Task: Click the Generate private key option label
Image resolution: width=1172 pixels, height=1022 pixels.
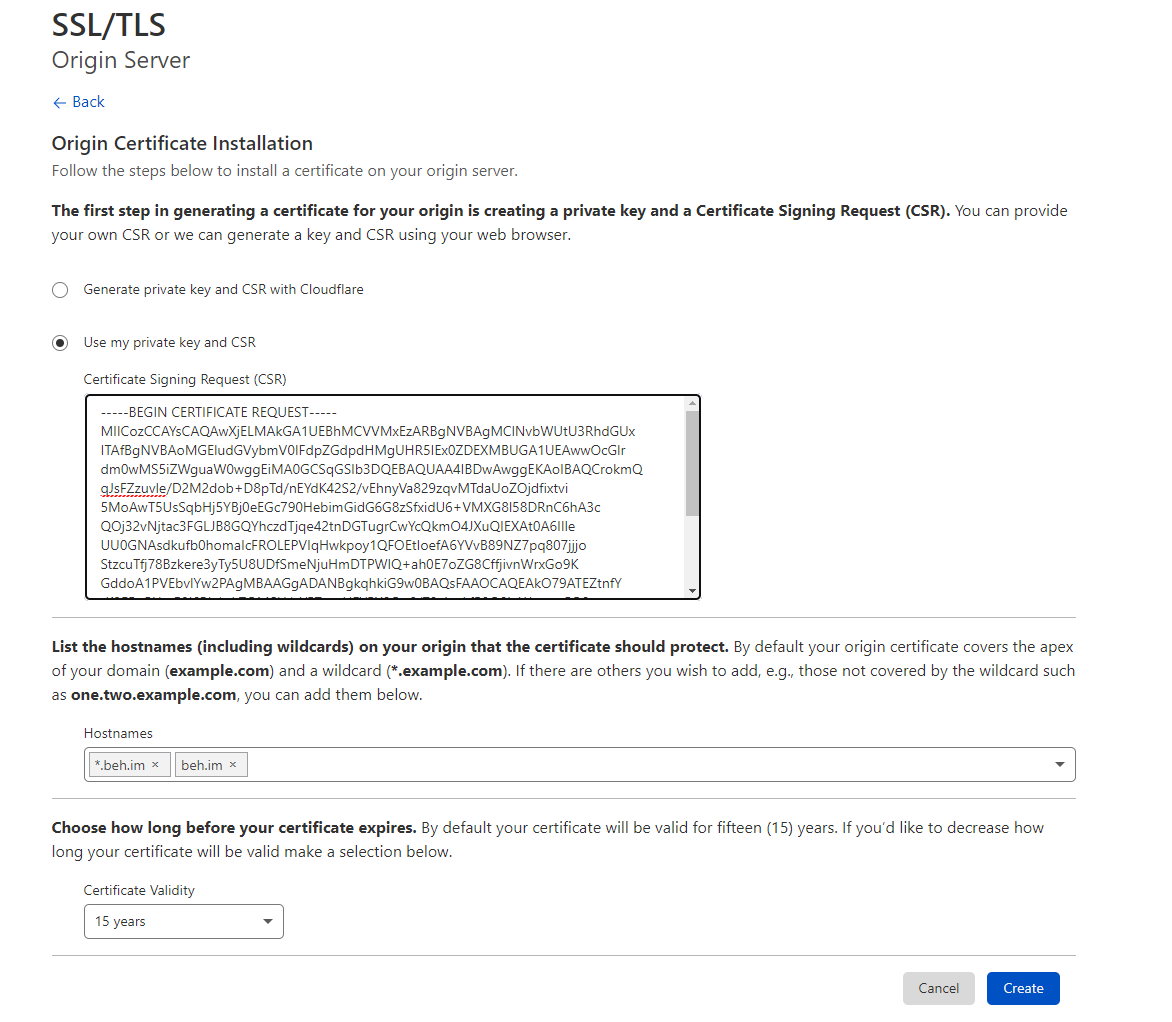Action: click(223, 290)
